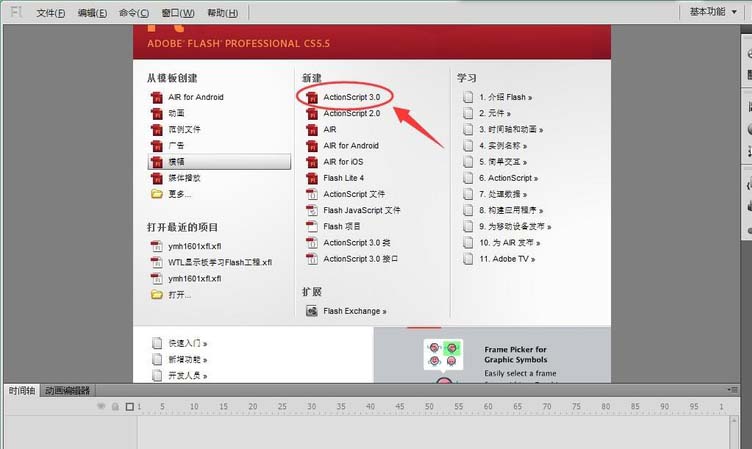The height and width of the screenshot is (449, 752).
Task: Open tutorial 5. 简单交互
Action: [503, 162]
